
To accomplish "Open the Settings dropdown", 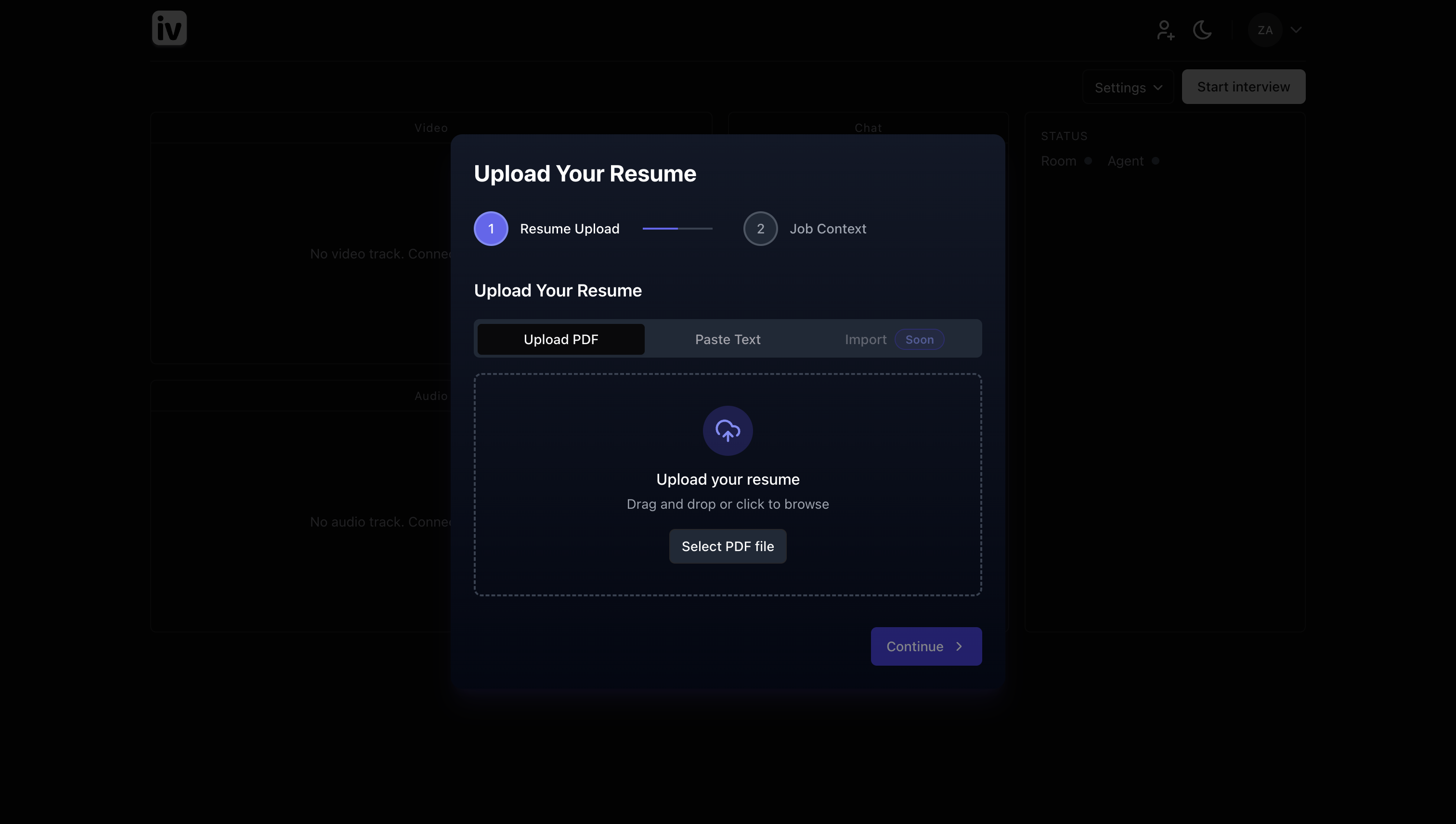I will 1128,88.
